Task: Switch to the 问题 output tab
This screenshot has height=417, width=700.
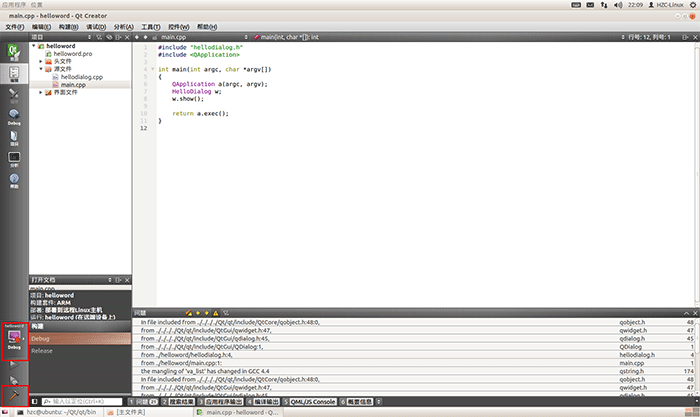Action: pyautogui.click(x=143, y=401)
